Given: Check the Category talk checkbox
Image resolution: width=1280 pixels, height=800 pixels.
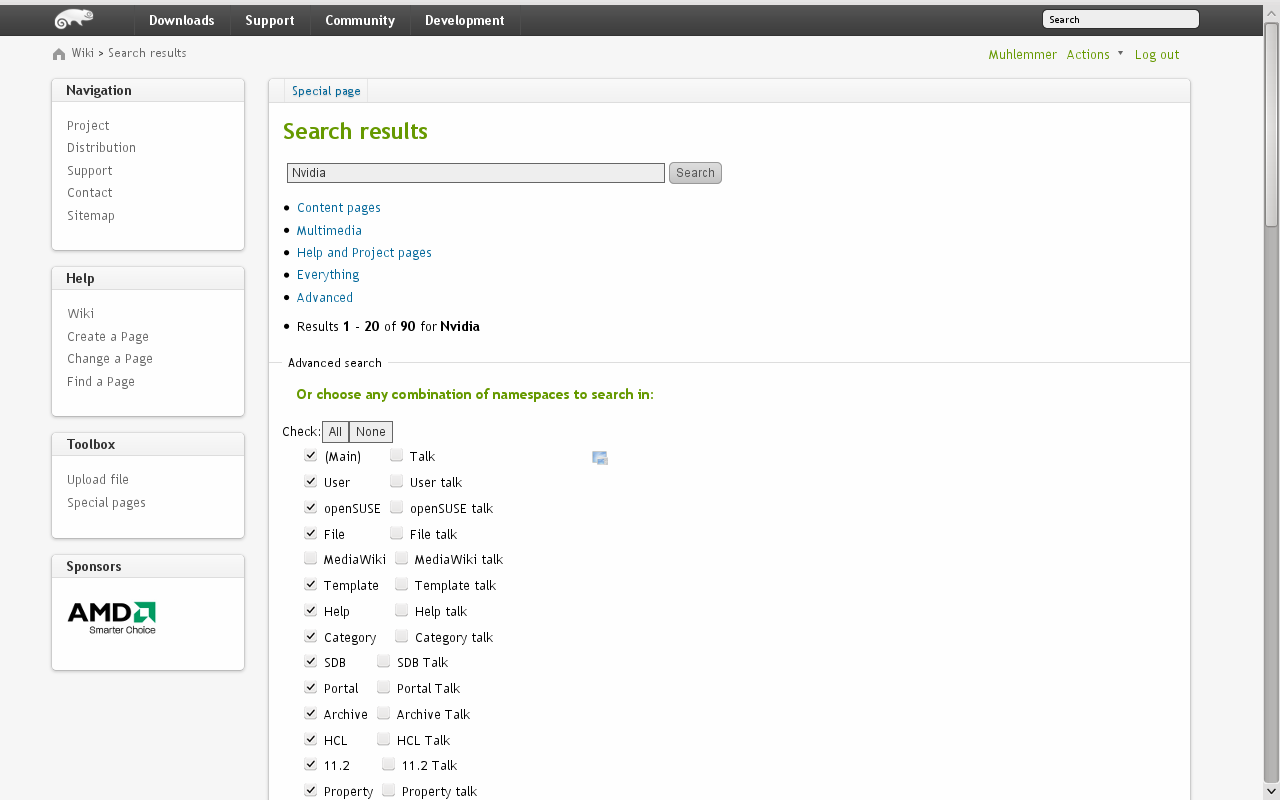Looking at the screenshot, I should (x=402, y=636).
